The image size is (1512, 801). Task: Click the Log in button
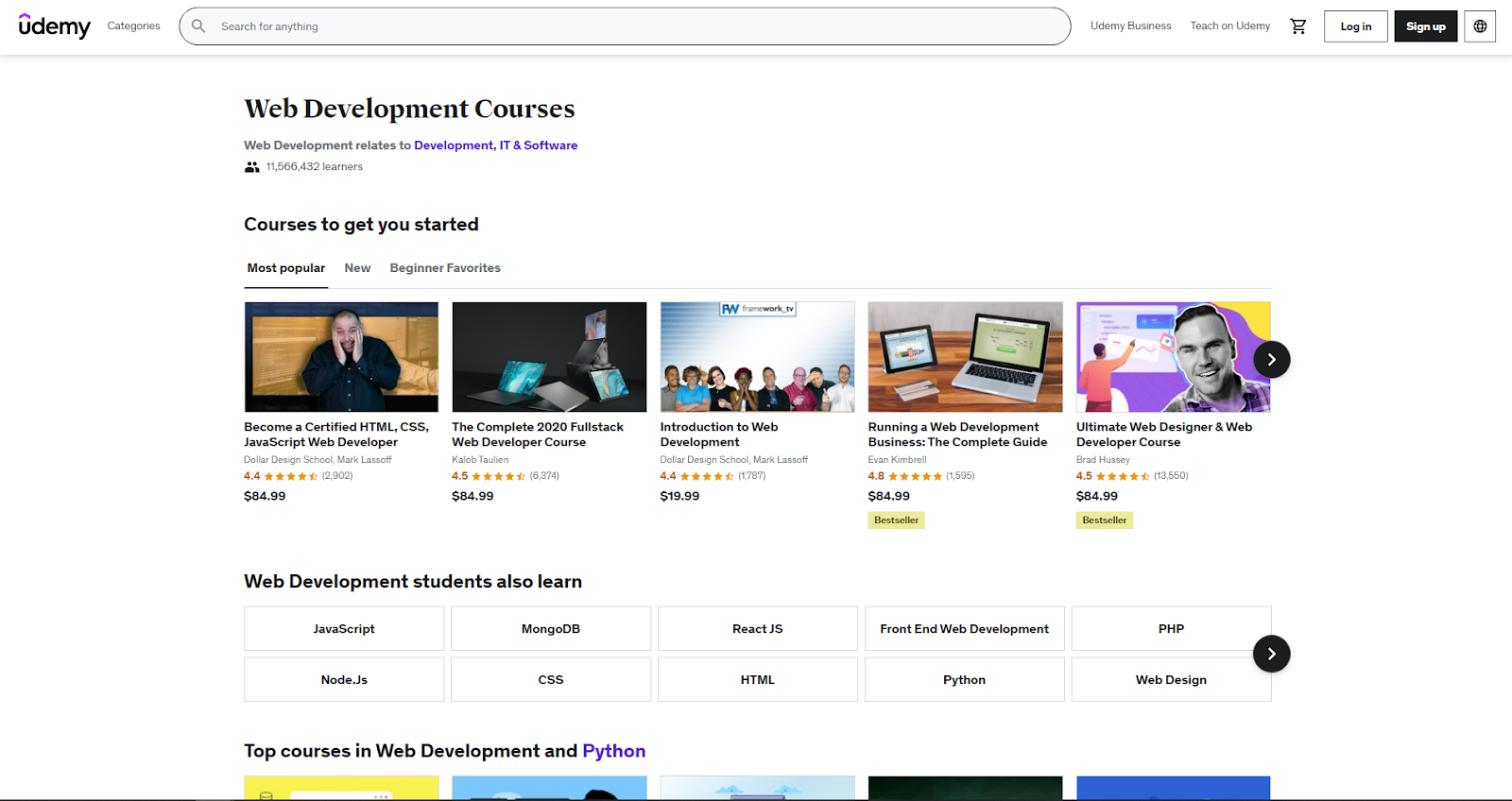pos(1356,26)
